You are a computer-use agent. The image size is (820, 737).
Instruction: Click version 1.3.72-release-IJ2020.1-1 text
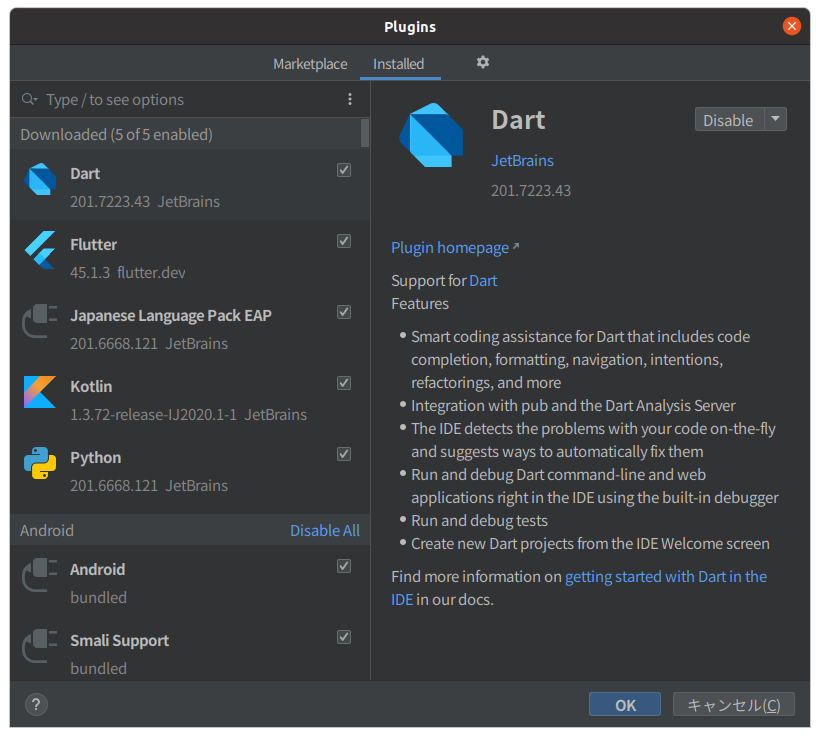click(x=154, y=415)
